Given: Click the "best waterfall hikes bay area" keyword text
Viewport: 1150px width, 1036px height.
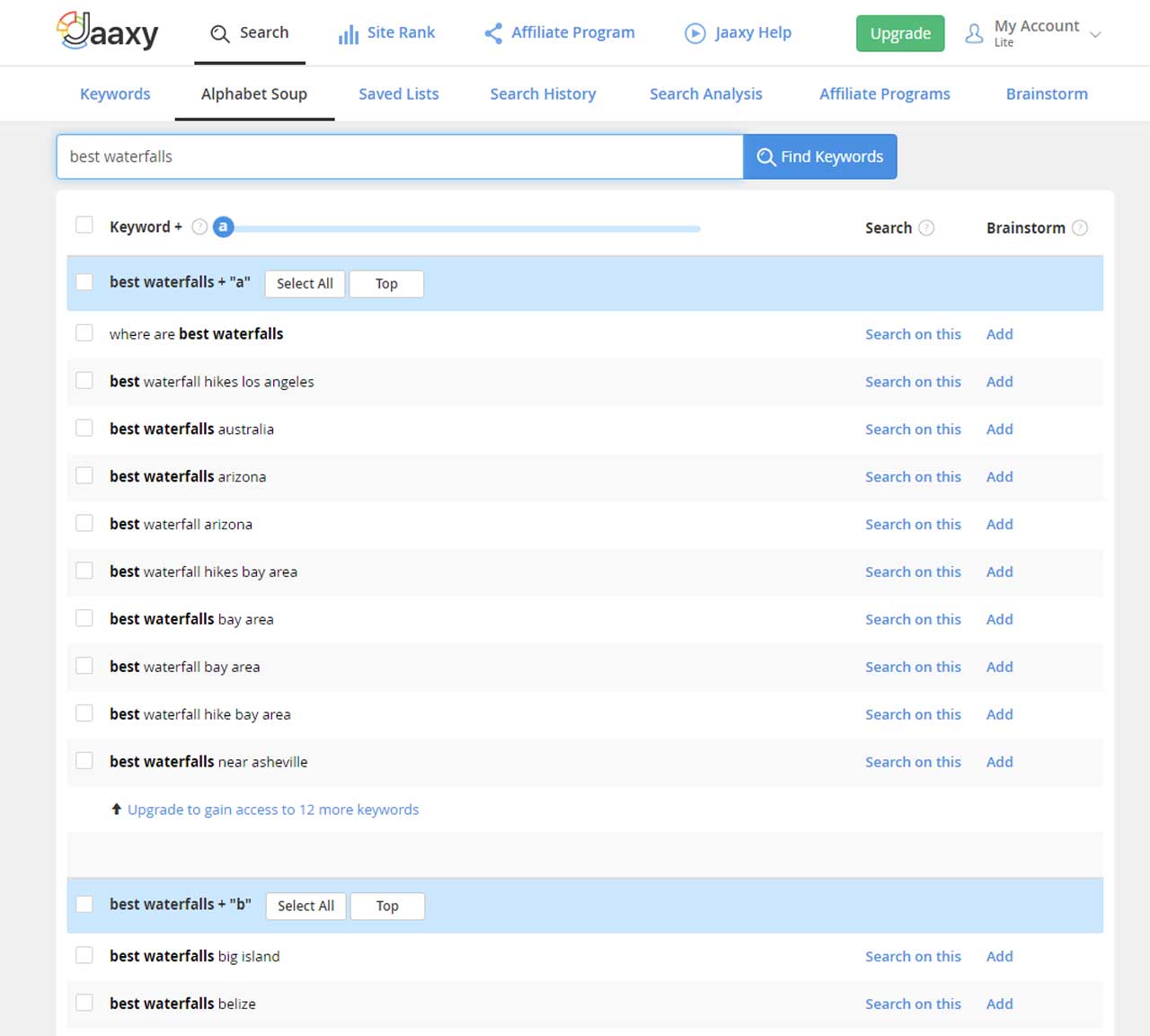Looking at the screenshot, I should coord(203,572).
